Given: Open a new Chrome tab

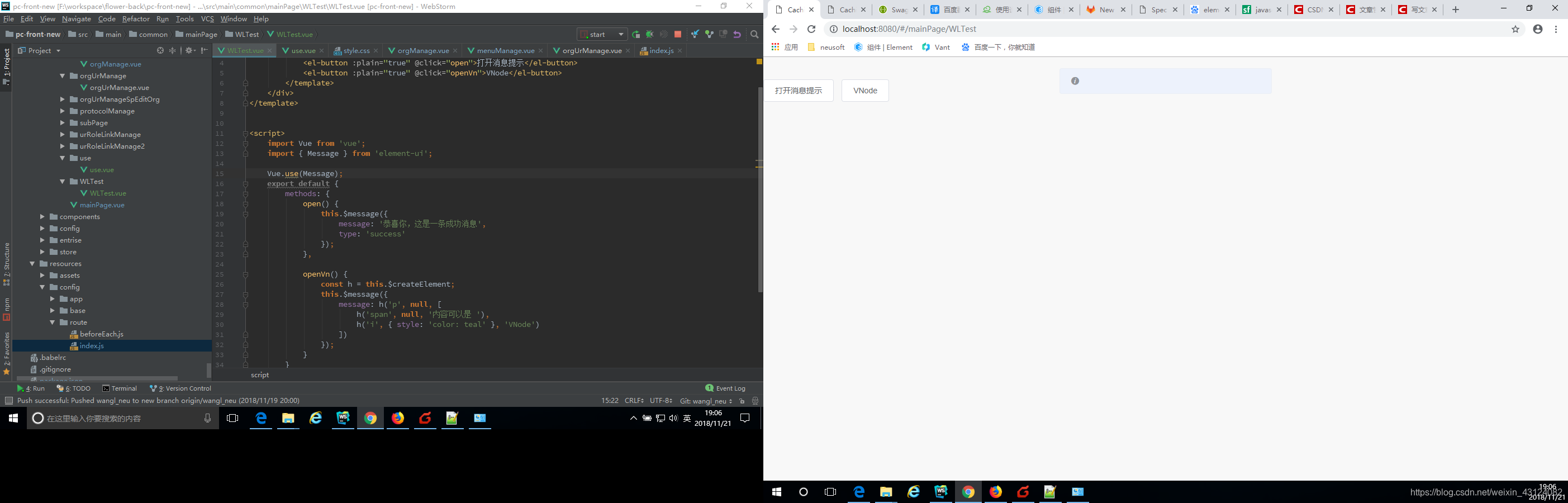Looking at the screenshot, I should point(1455,10).
